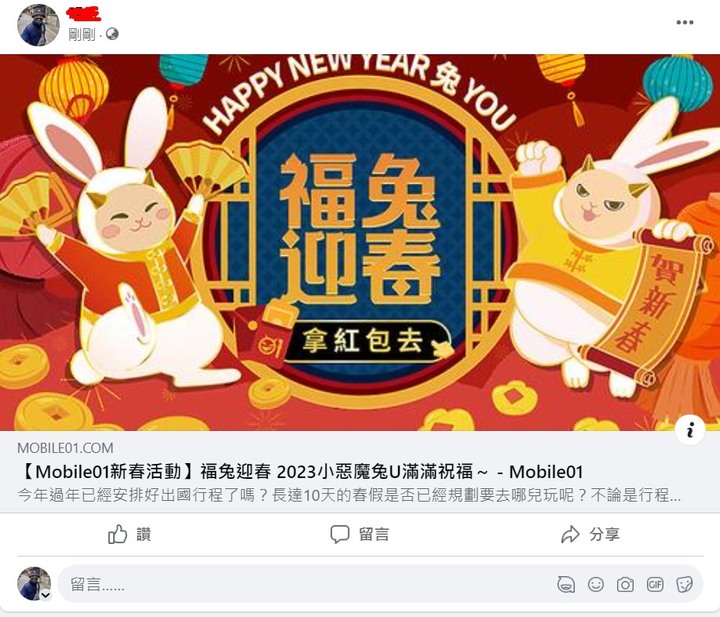This screenshot has height=617, width=720.
Task: Open the emoji picker in comment box
Action: pos(596,584)
